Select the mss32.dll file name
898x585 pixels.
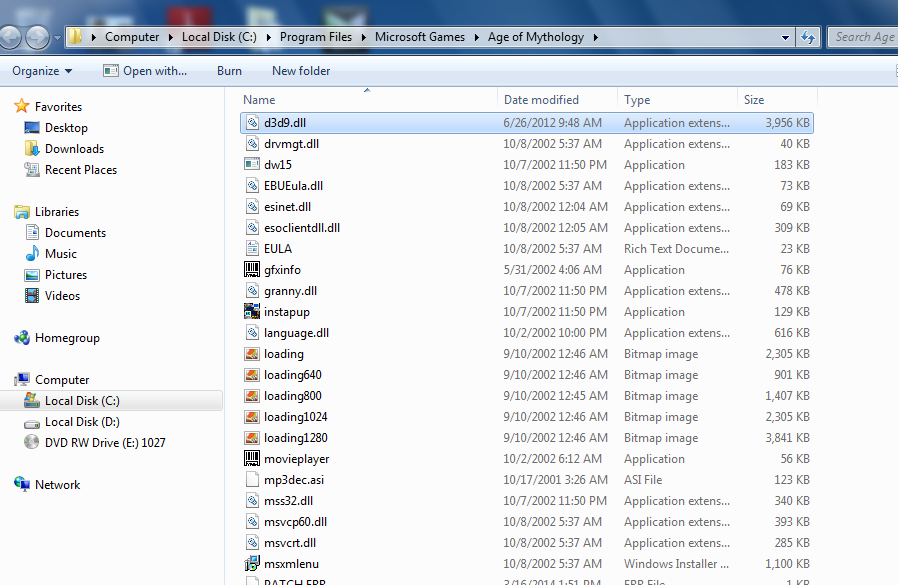[x=289, y=501]
